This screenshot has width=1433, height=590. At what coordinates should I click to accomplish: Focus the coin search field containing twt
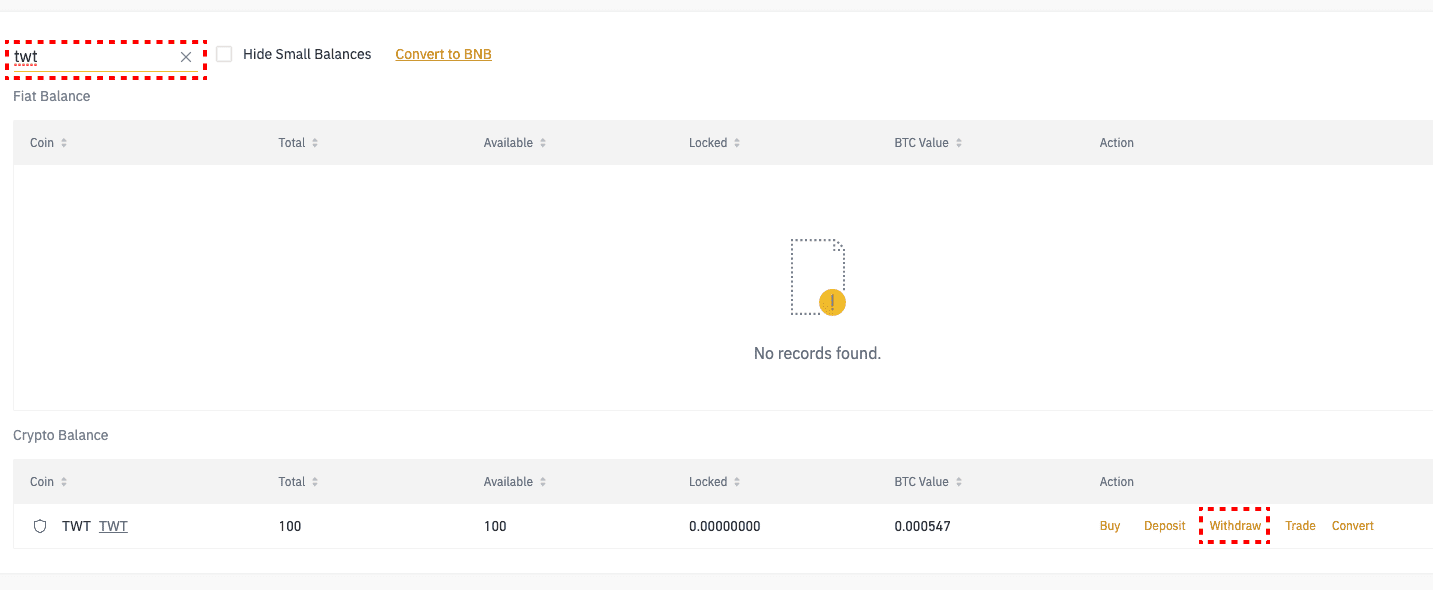(x=94, y=57)
